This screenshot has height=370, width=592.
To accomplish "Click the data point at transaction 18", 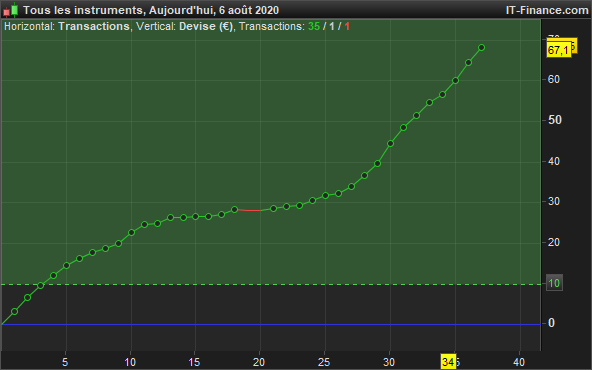I will [234, 210].
